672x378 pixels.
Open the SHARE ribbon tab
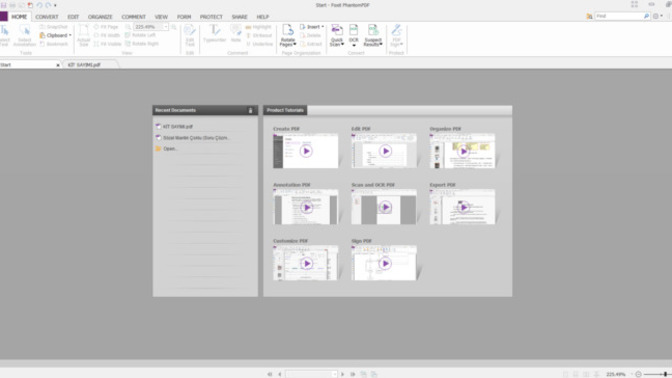[239, 17]
